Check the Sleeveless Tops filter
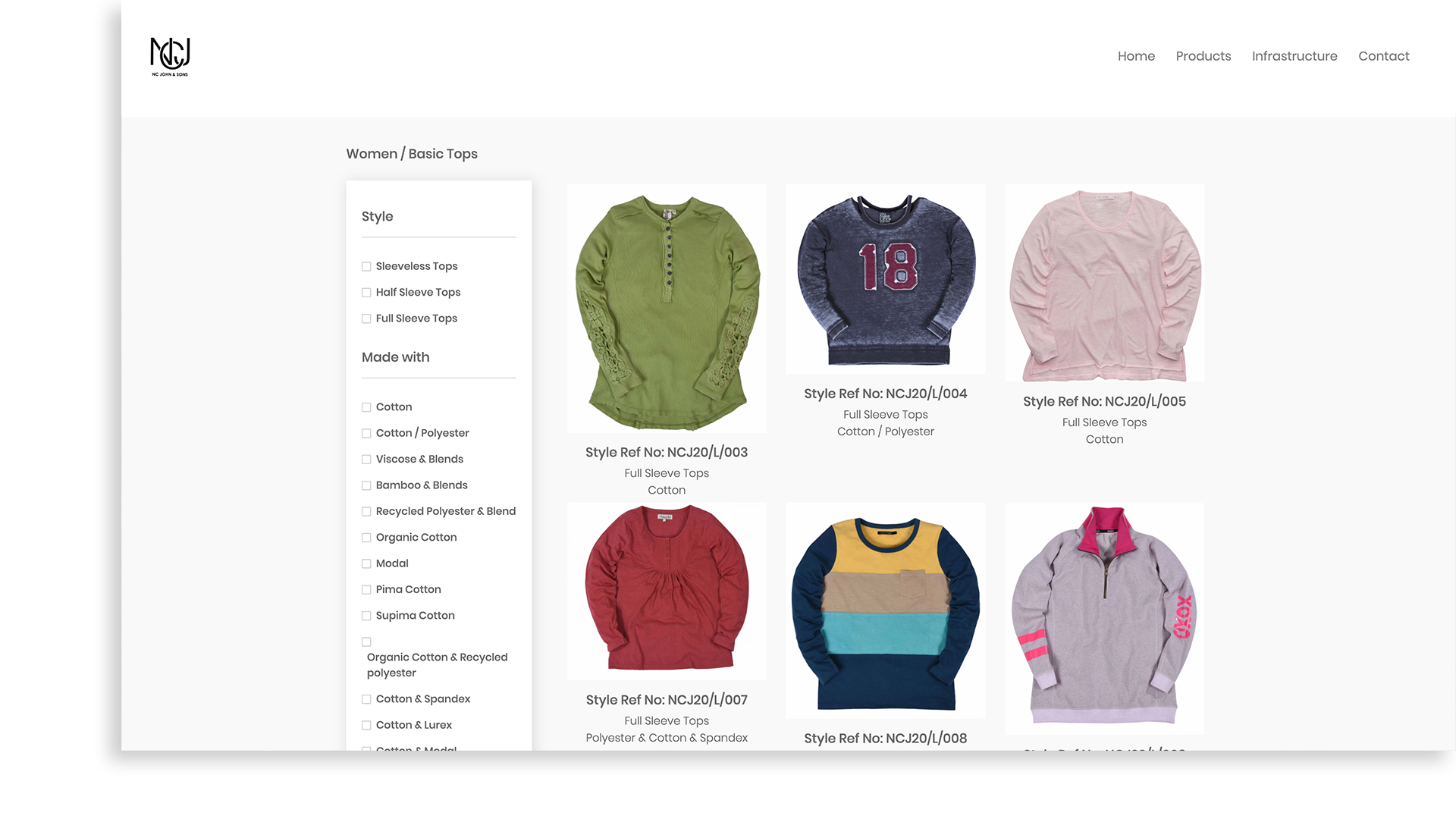The image size is (1456, 819). pos(366,266)
